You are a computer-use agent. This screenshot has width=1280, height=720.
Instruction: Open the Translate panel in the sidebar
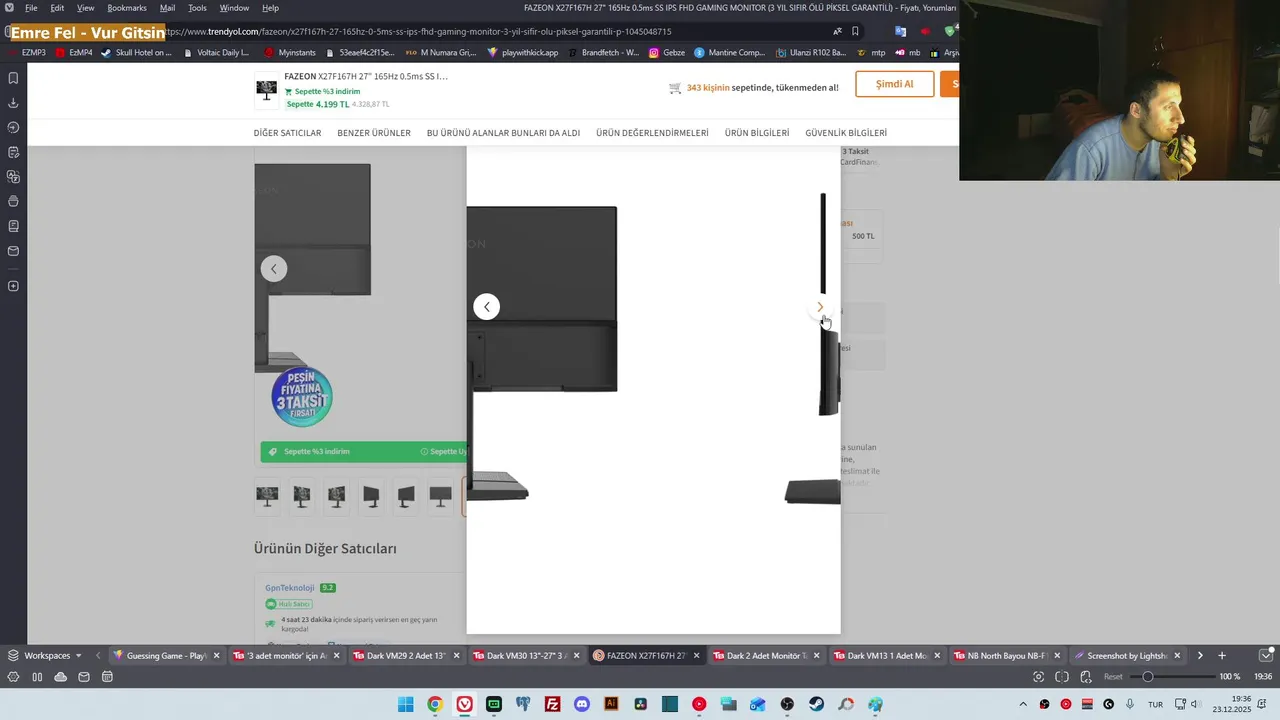click(13, 177)
